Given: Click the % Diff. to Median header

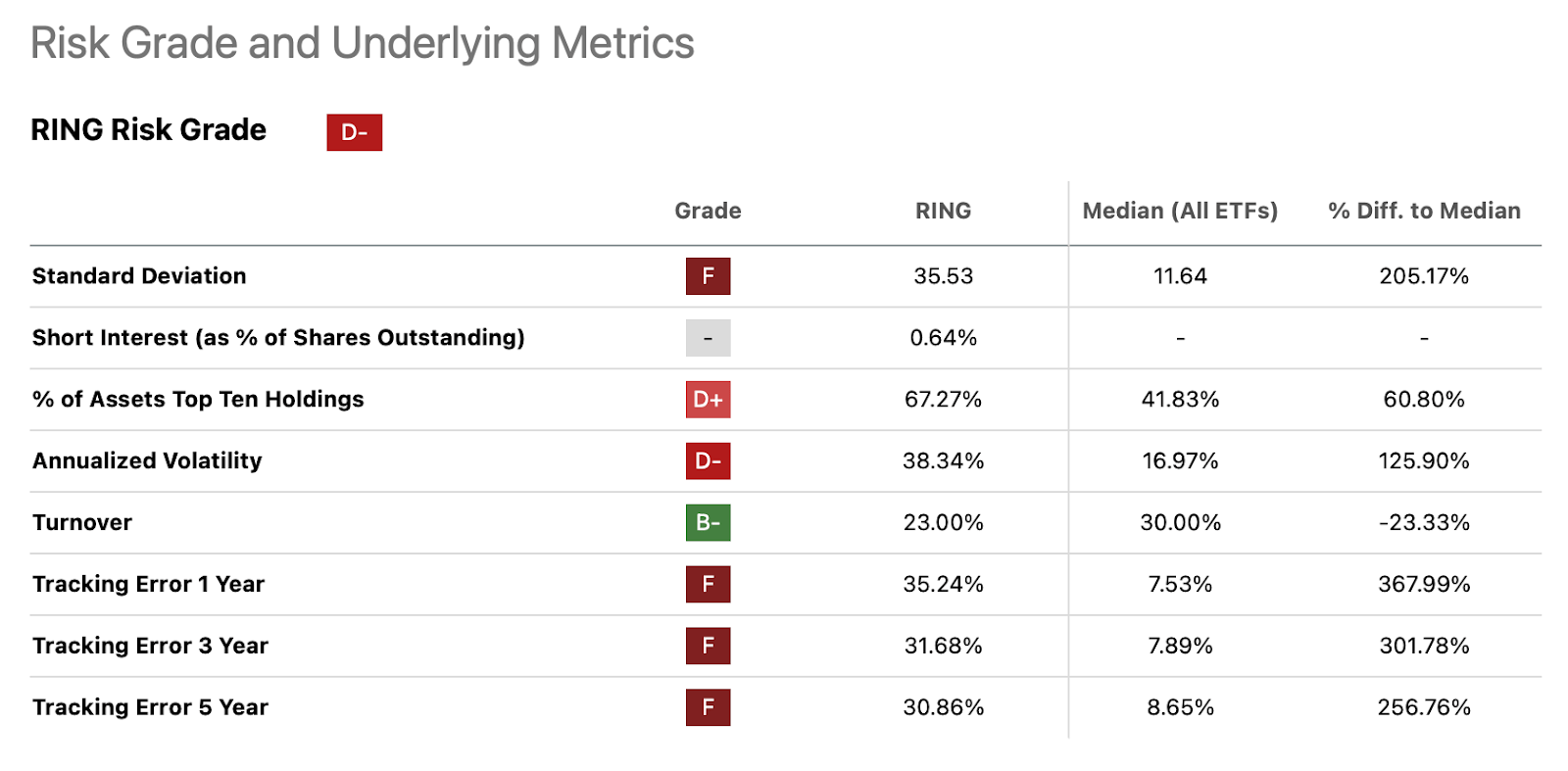Looking at the screenshot, I should pos(1424,211).
